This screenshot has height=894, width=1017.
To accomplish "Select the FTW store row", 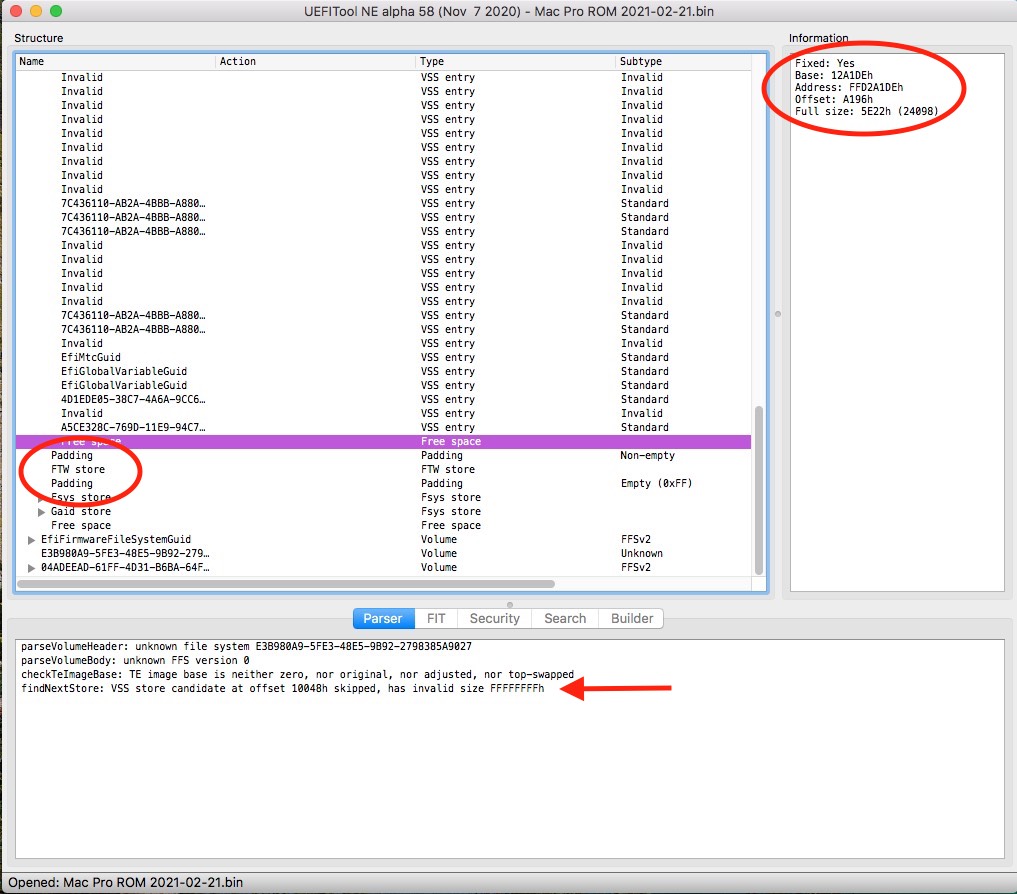I will pos(383,470).
